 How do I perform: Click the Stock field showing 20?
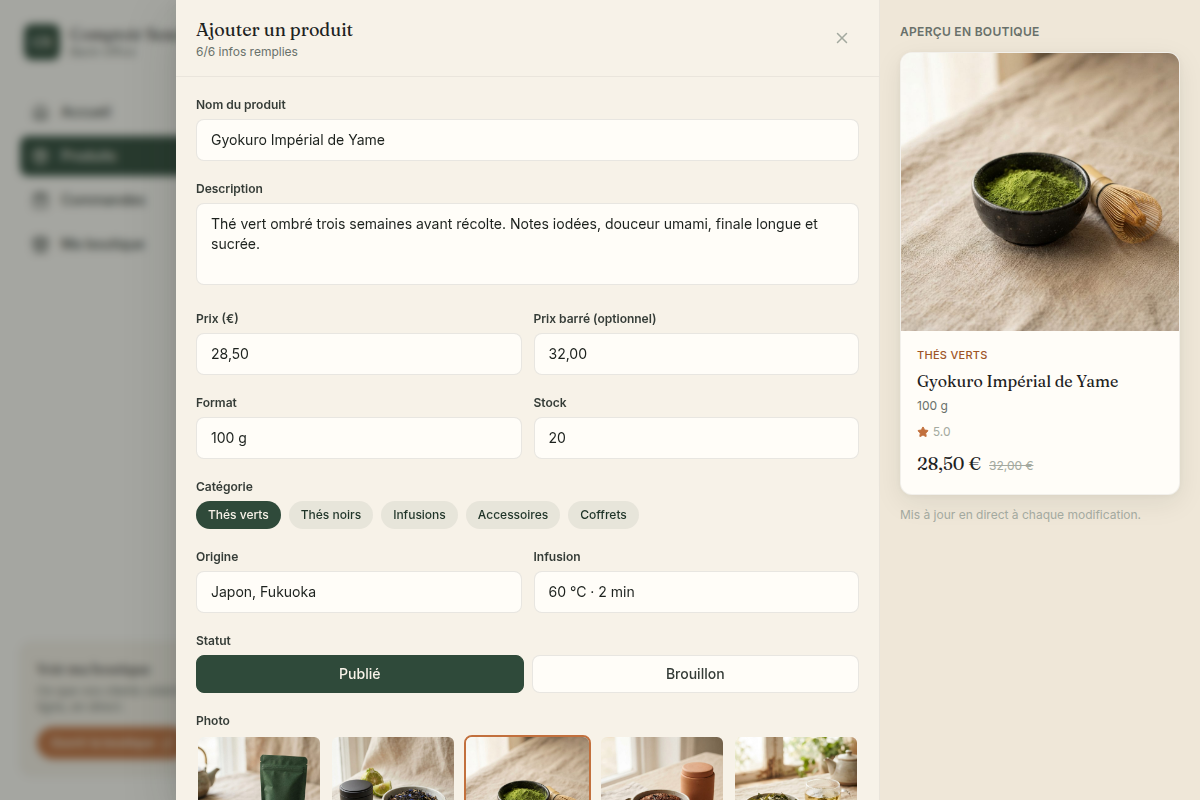(696, 438)
